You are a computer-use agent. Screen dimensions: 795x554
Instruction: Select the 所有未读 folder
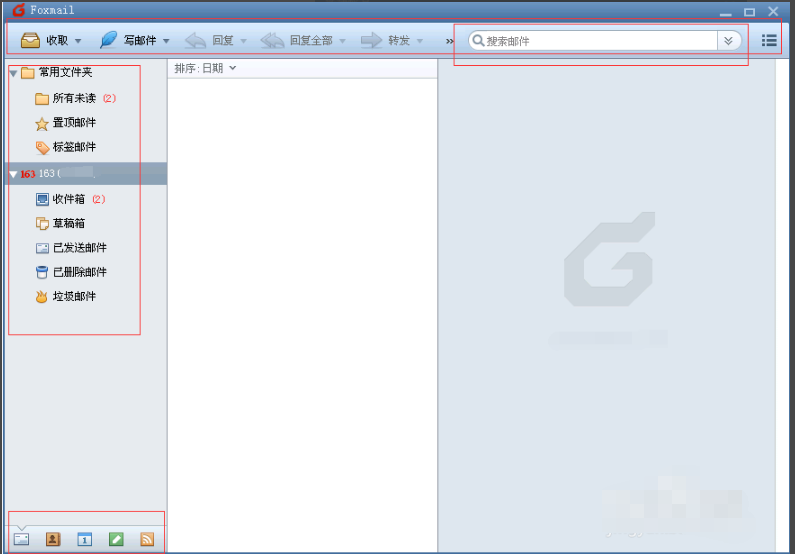74,98
